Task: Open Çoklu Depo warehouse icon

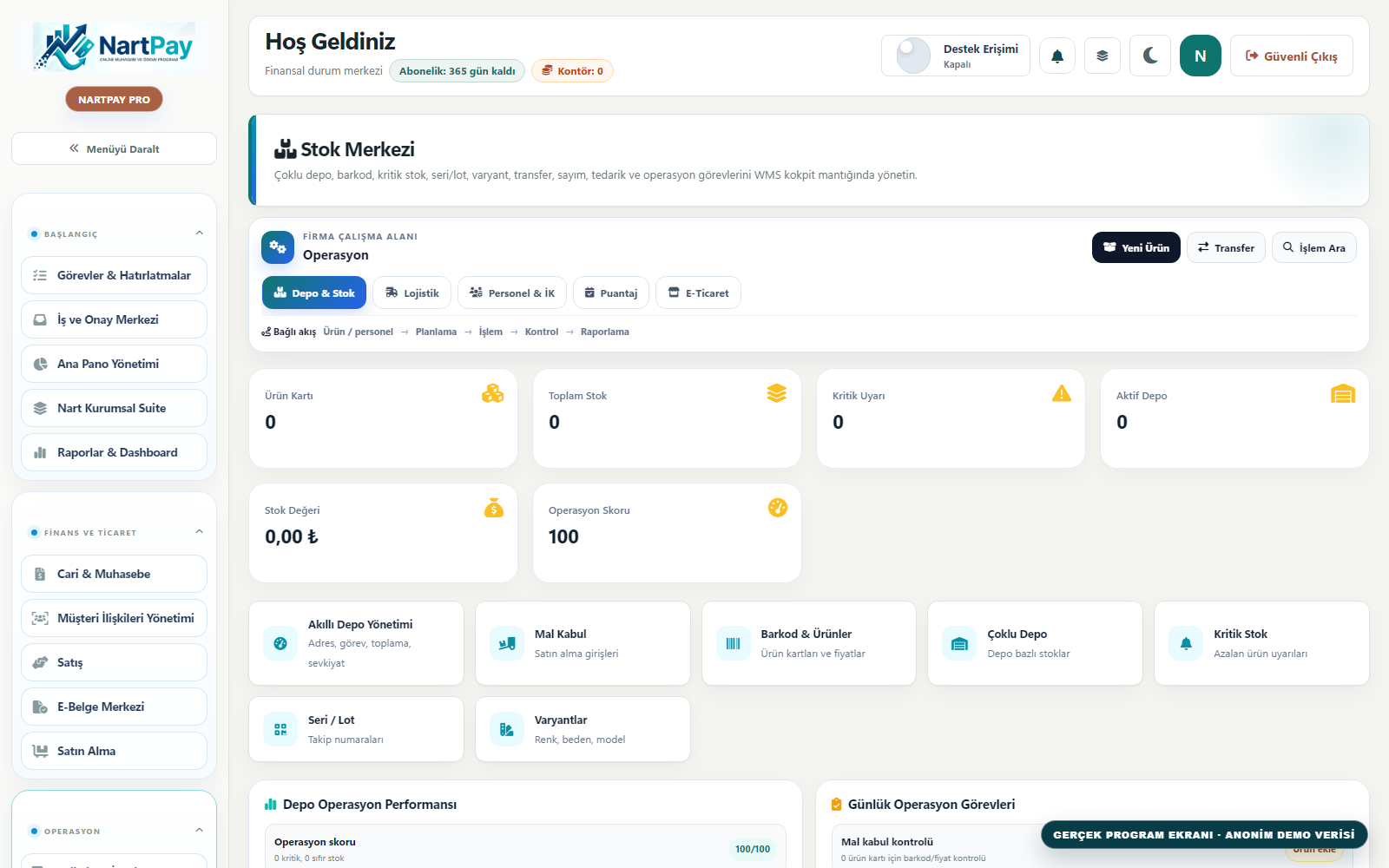Action: (x=959, y=643)
